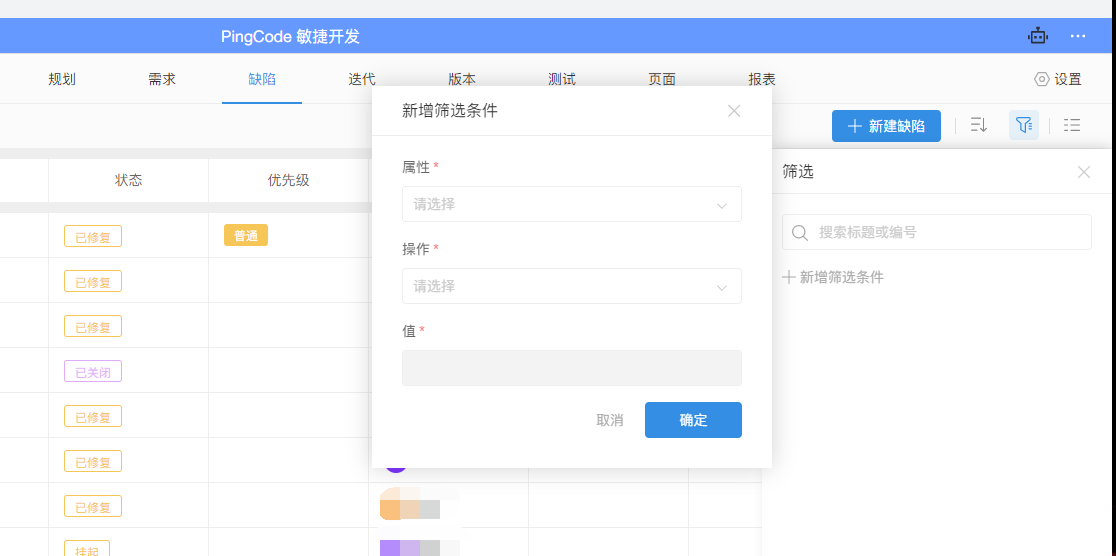The width and height of the screenshot is (1116, 556).
Task: Open 设置 with the gear icon
Action: point(1057,79)
